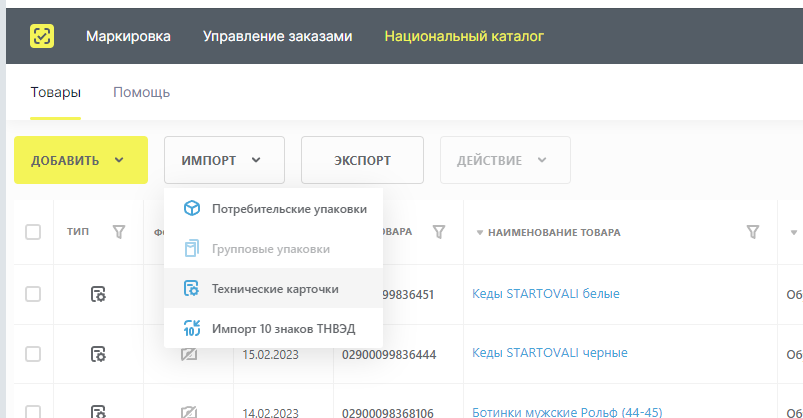The image size is (803, 418).
Task: Click type icon in Ботинки мужские Рольф row
Action: [x=98, y=411]
